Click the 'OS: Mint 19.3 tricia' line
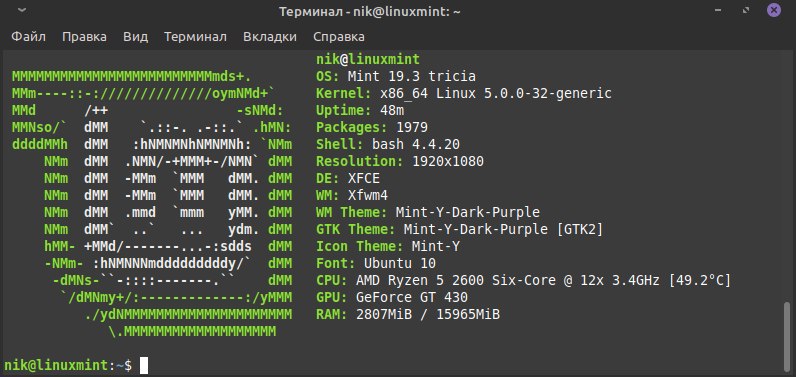 pos(395,77)
